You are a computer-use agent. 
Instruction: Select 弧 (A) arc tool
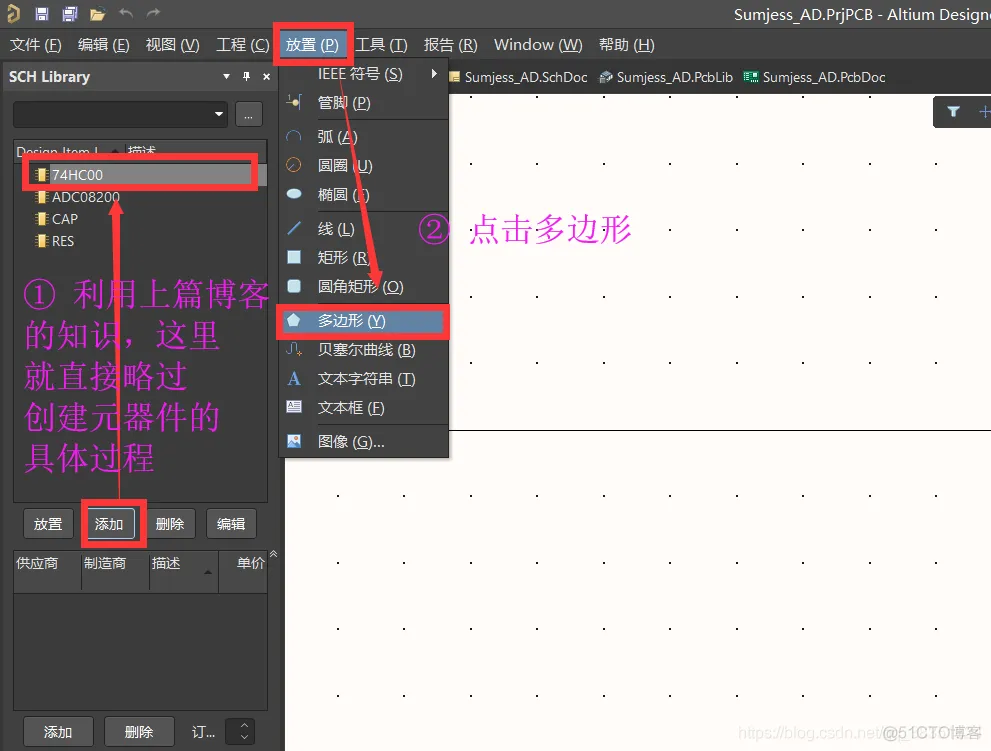tap(363, 137)
